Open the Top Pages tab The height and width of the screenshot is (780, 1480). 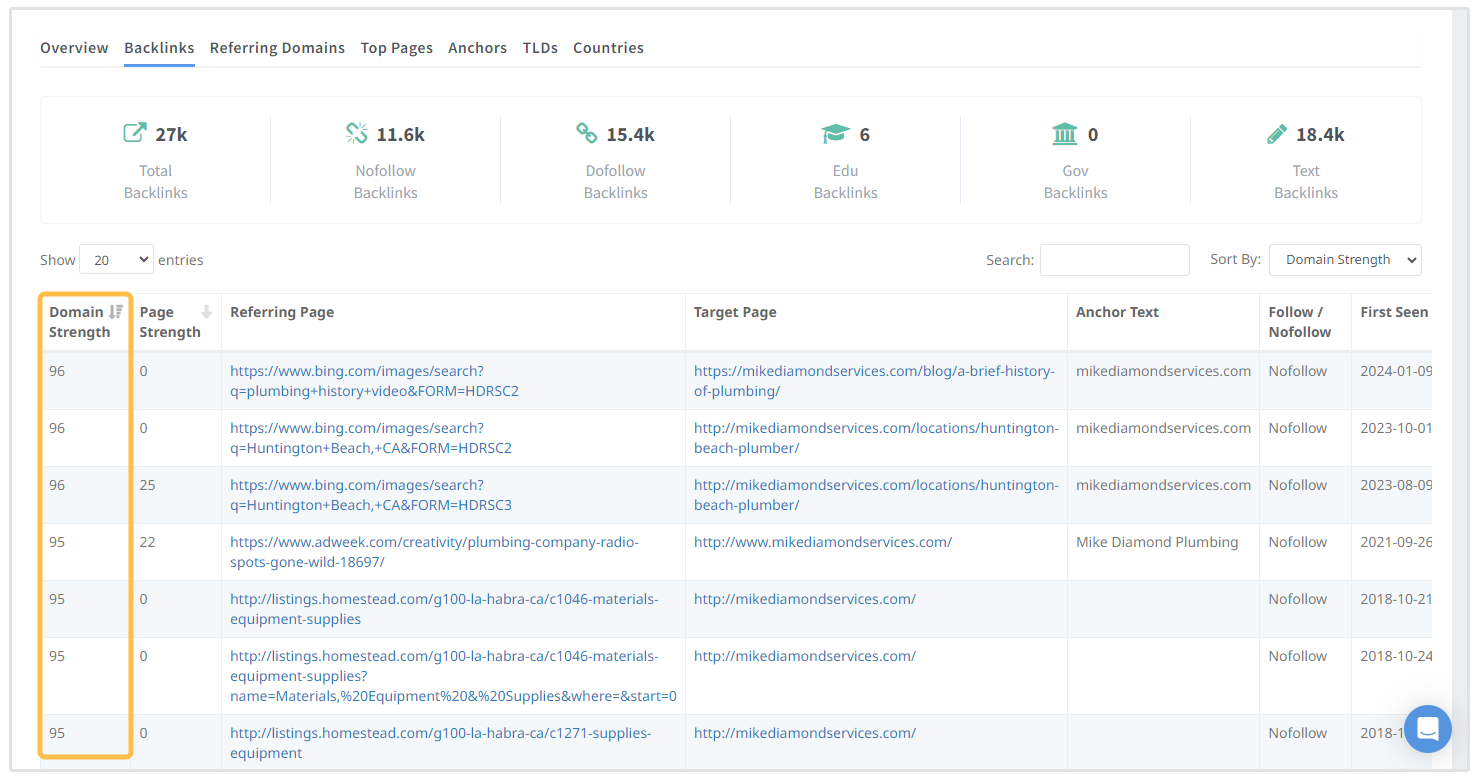(x=396, y=48)
